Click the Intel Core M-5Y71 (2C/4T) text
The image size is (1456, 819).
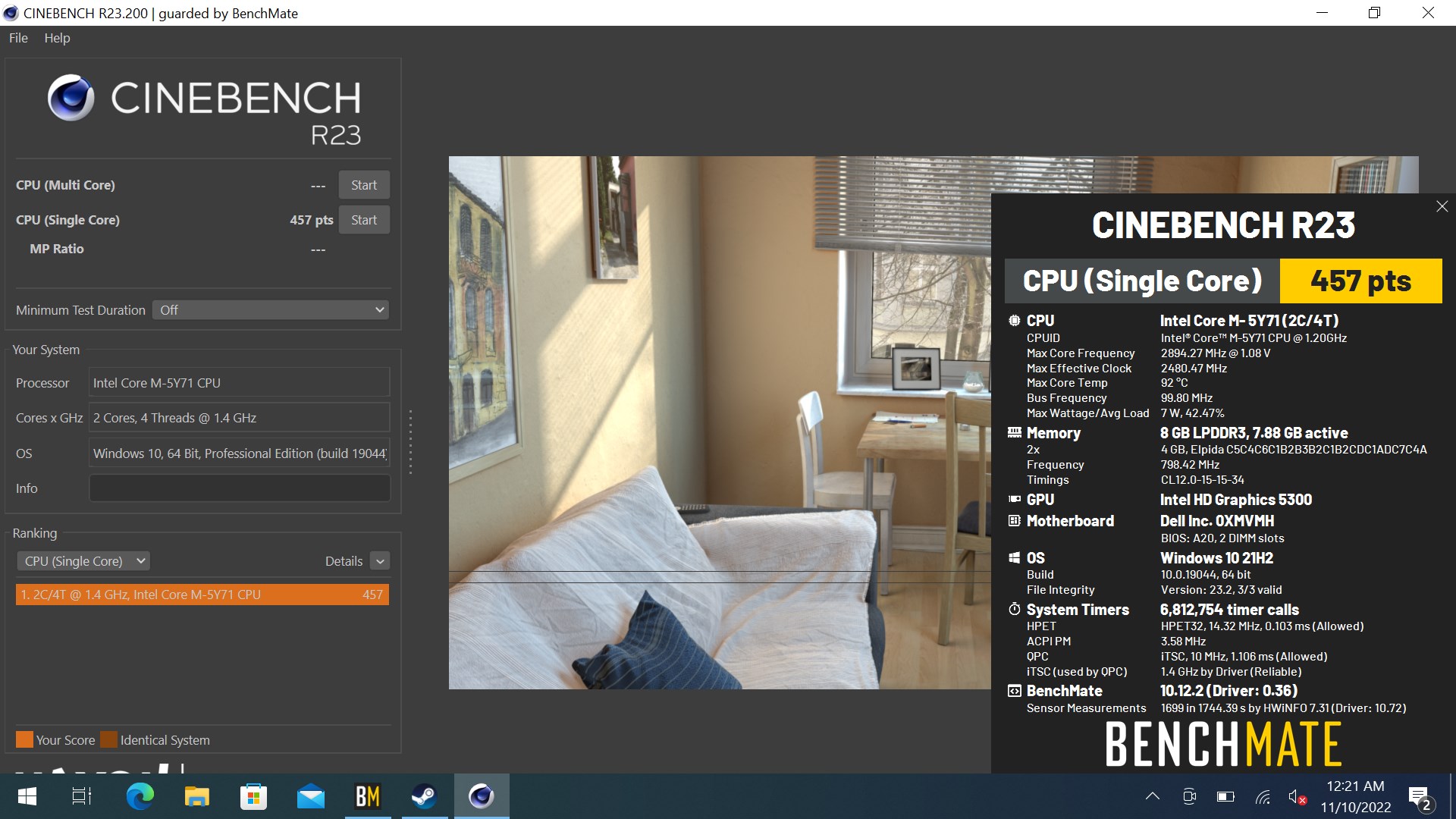point(1249,321)
